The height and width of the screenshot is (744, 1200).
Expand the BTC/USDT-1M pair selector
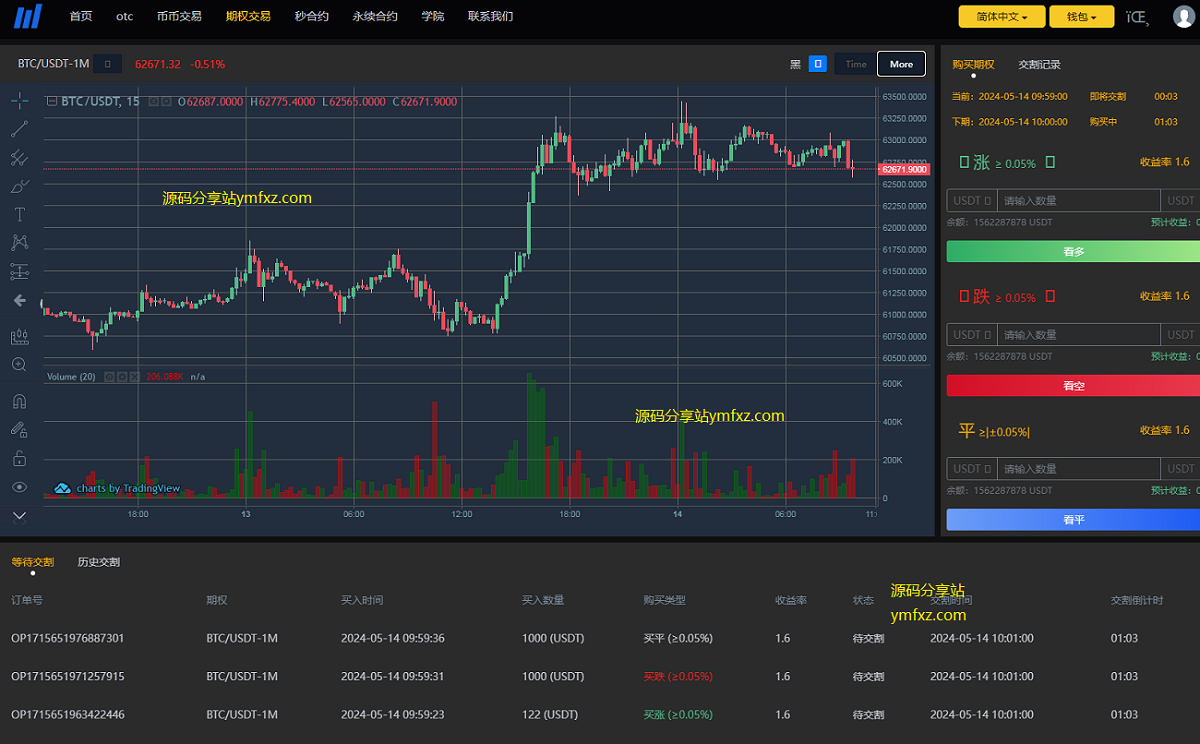tap(108, 64)
